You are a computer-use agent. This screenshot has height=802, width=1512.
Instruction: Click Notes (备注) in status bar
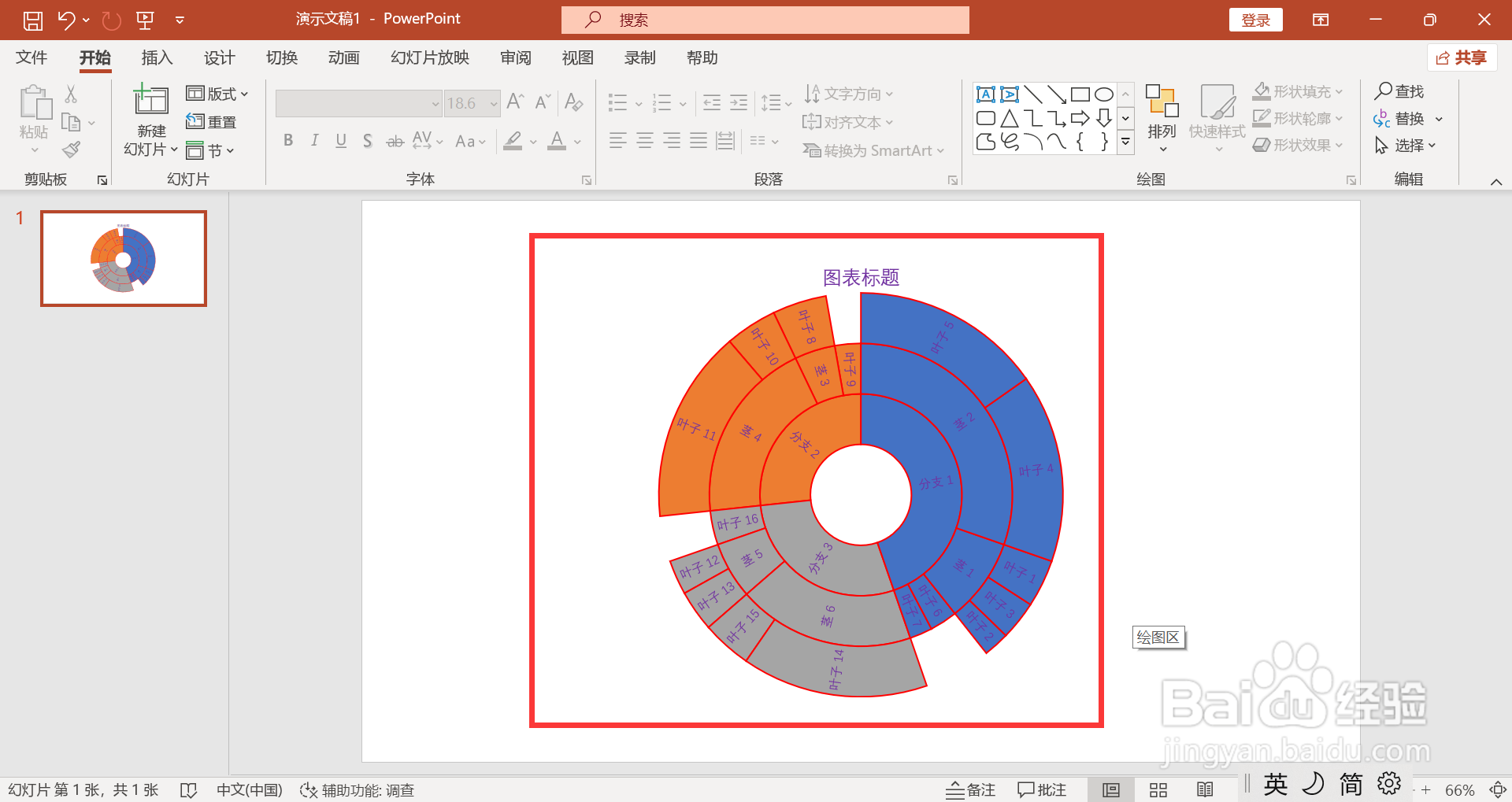[x=971, y=790]
